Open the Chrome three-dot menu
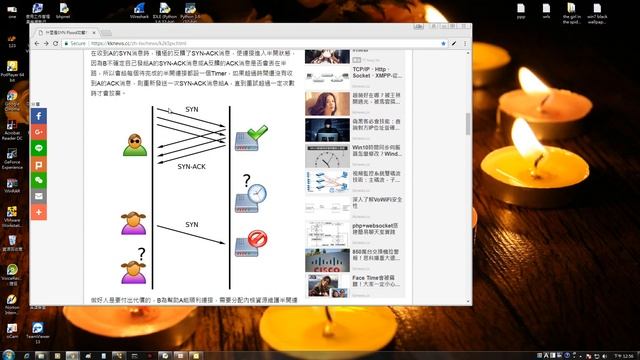640x360 pixels. tap(465, 43)
